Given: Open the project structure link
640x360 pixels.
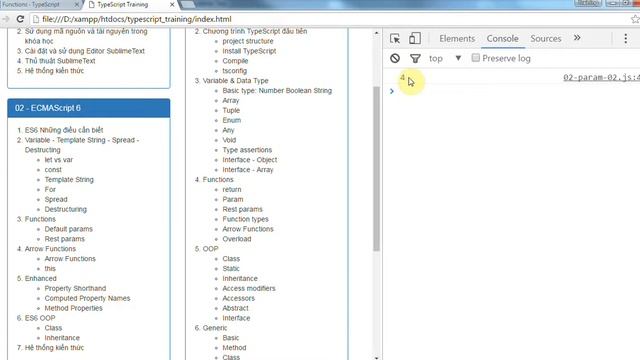Looking at the screenshot, I should pos(248,41).
